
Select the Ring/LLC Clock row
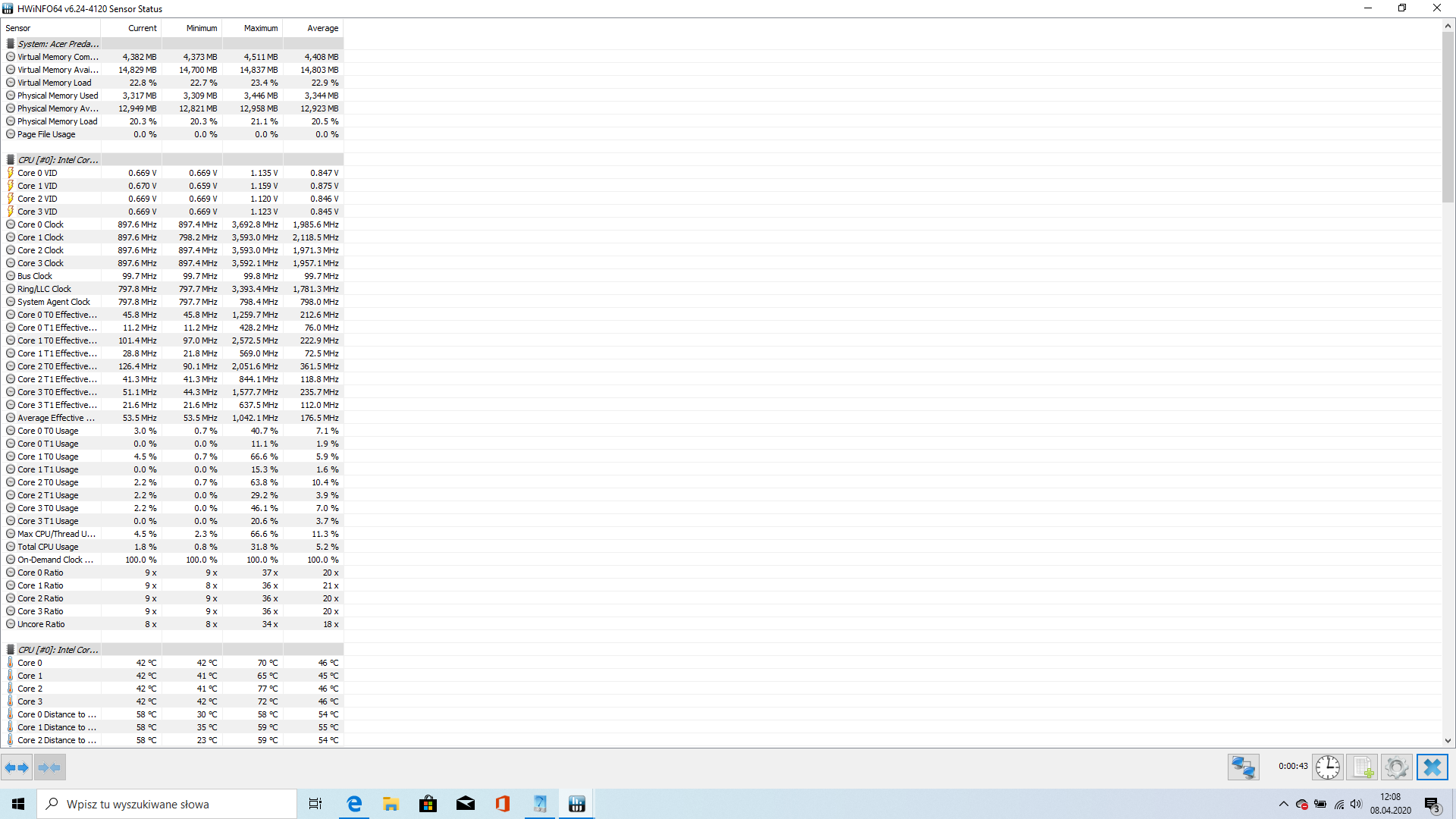click(173, 289)
